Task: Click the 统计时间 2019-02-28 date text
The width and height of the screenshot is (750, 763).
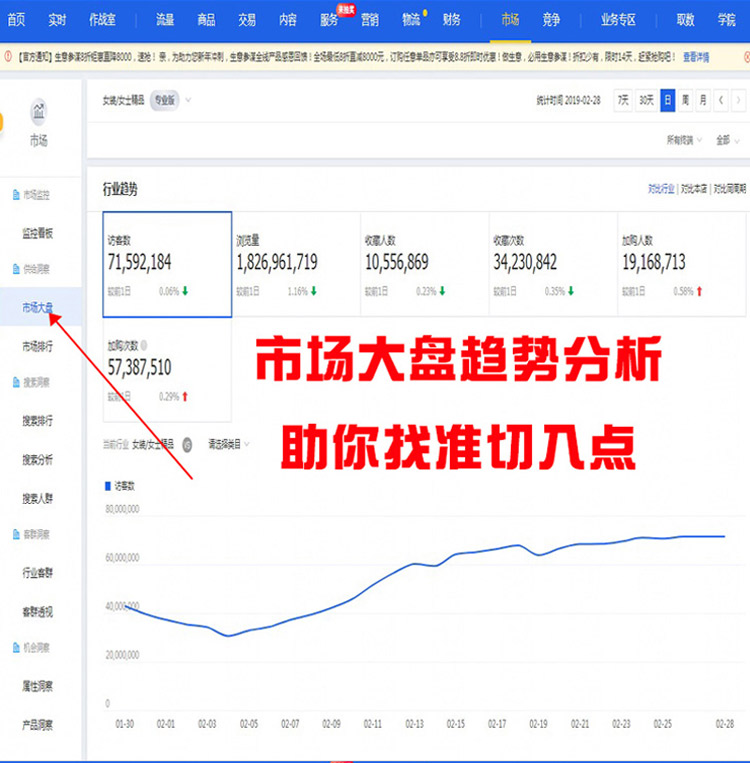Action: coord(568,100)
